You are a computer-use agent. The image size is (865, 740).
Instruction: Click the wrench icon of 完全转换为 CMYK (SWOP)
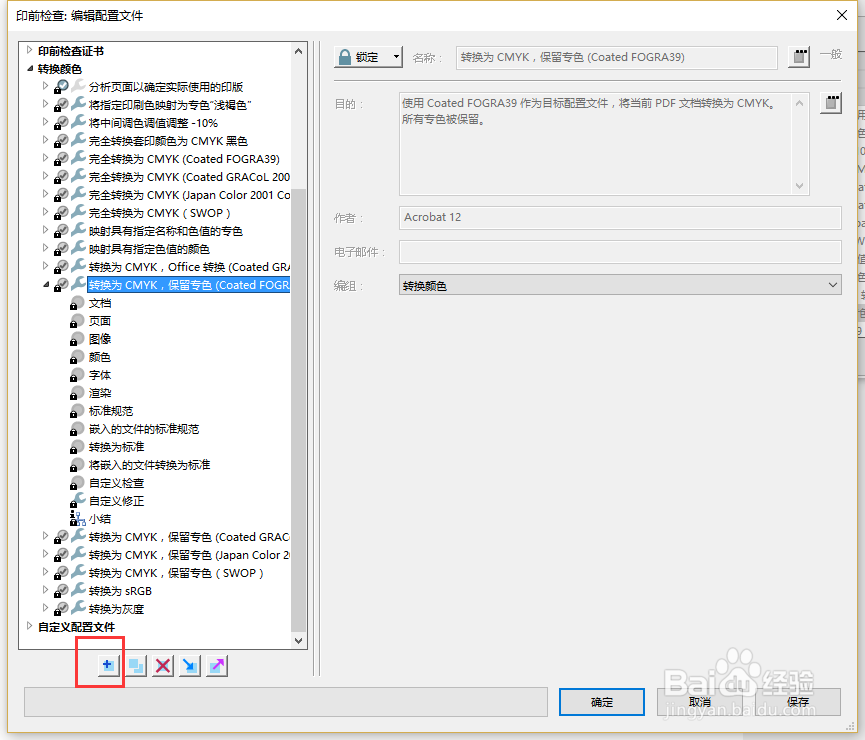tap(79, 212)
